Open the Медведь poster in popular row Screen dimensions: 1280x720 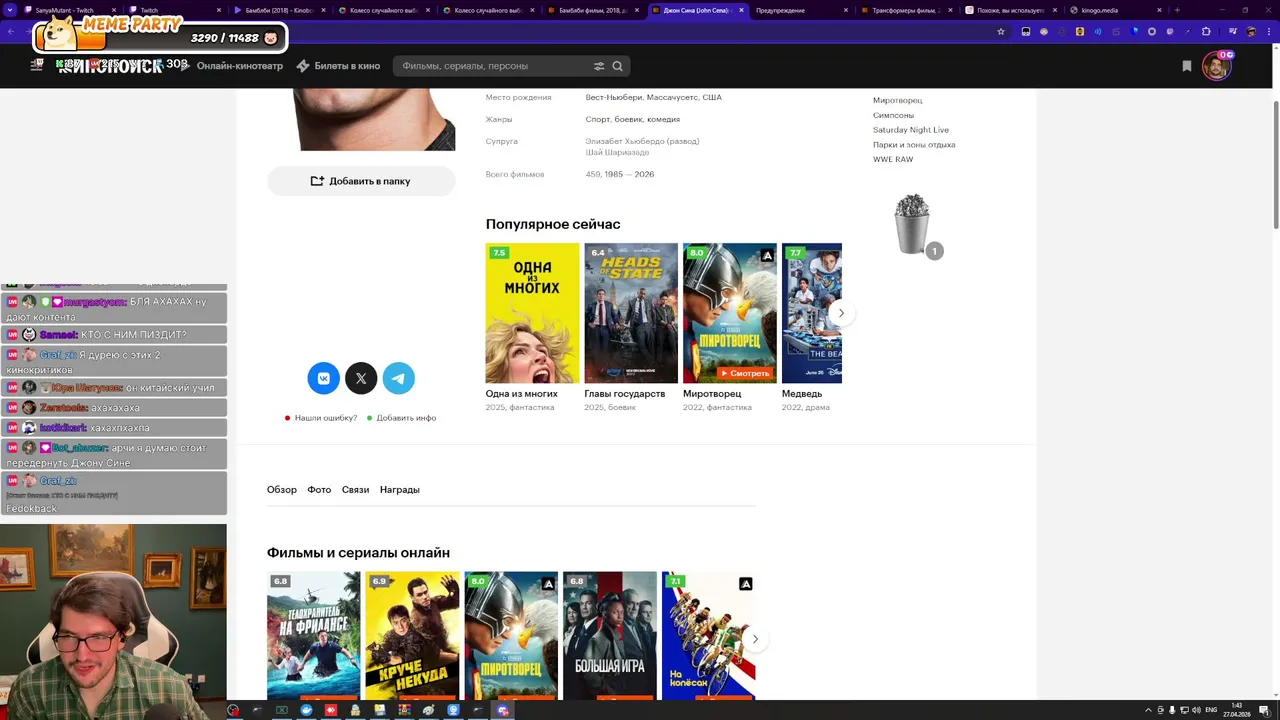click(812, 313)
